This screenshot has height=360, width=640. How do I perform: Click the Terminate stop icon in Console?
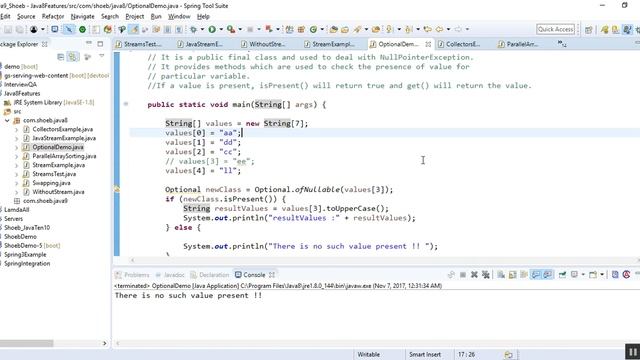462,275
